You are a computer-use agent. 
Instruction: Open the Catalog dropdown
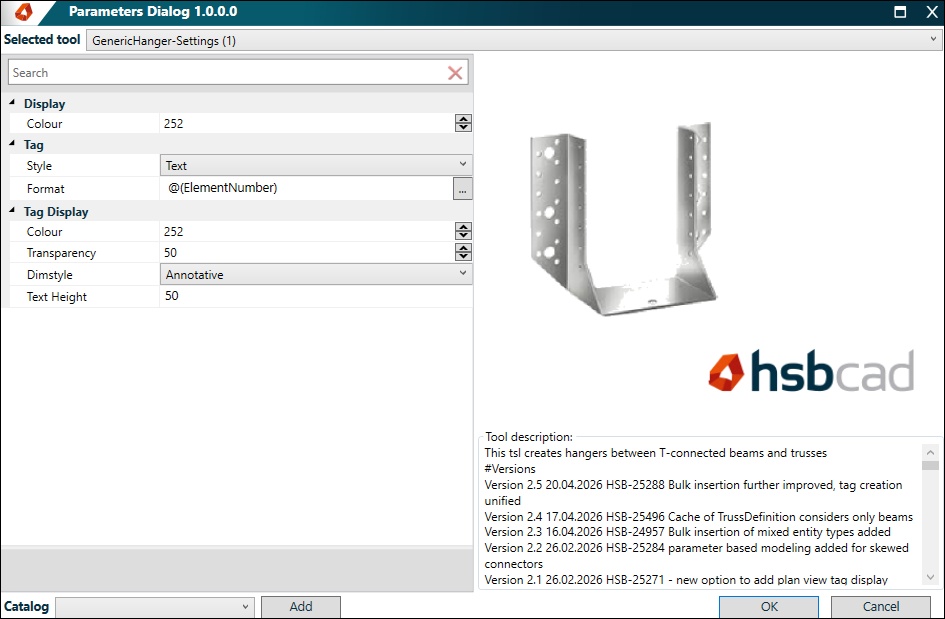[x=154, y=606]
